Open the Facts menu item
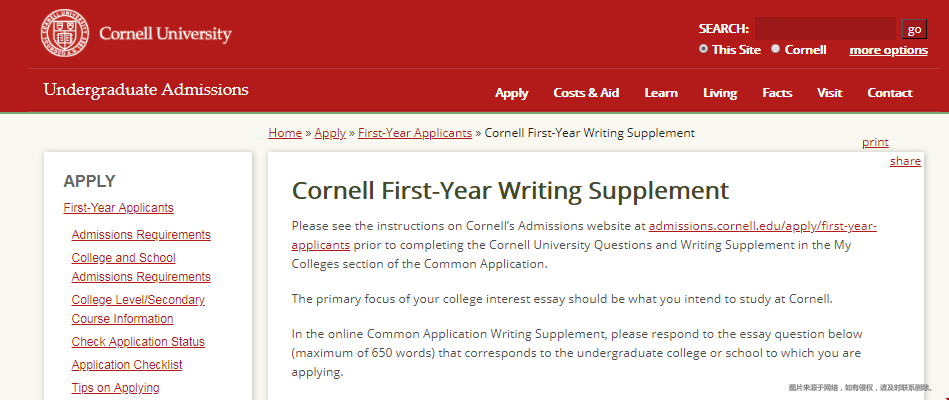Image resolution: width=949 pixels, height=400 pixels. pyautogui.click(x=777, y=93)
